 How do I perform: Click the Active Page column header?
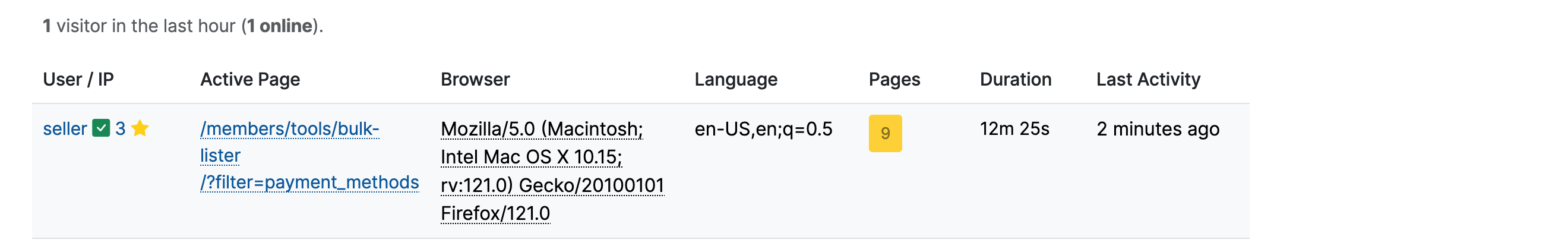click(249, 80)
